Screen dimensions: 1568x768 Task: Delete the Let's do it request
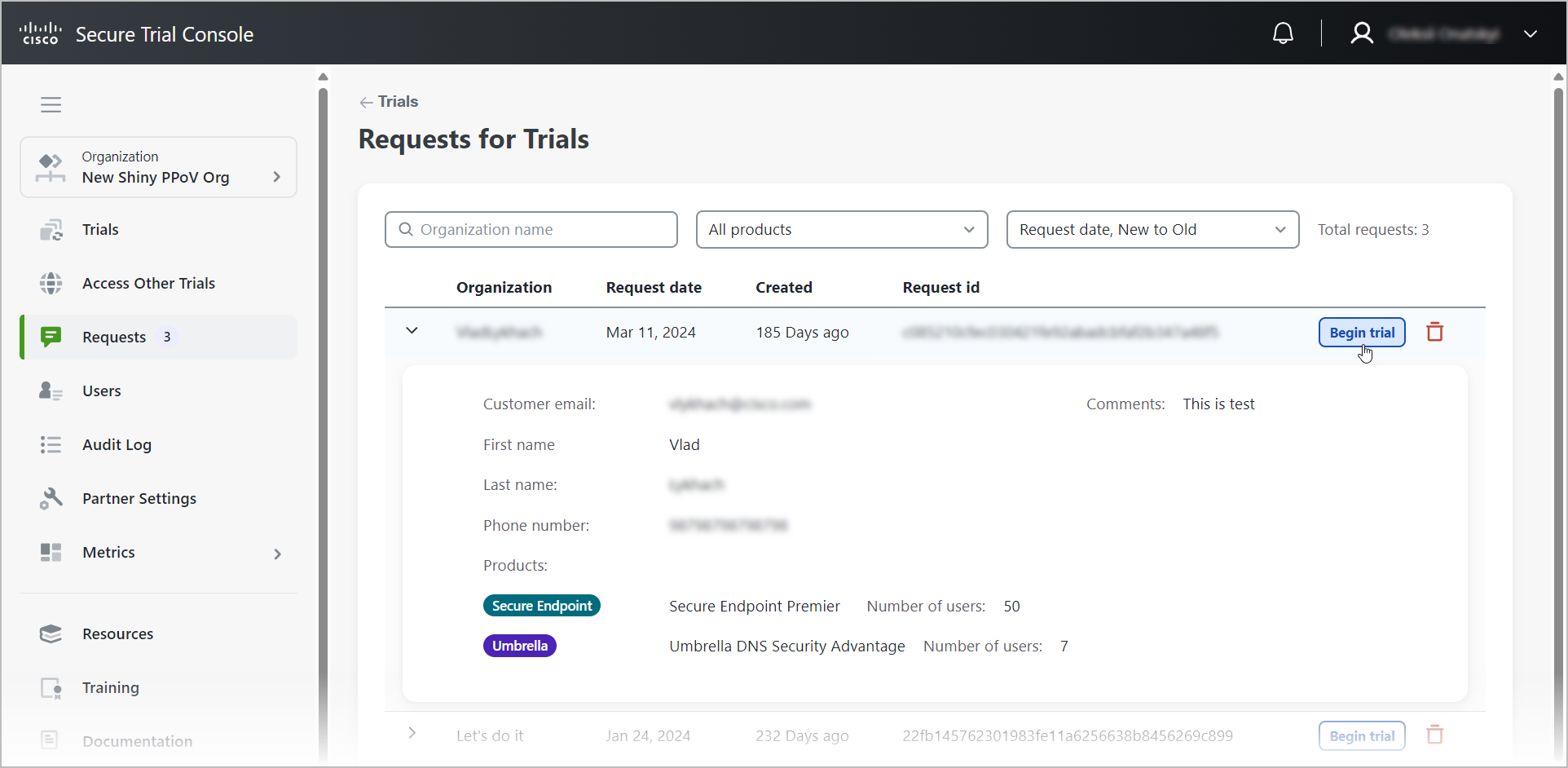(x=1435, y=735)
